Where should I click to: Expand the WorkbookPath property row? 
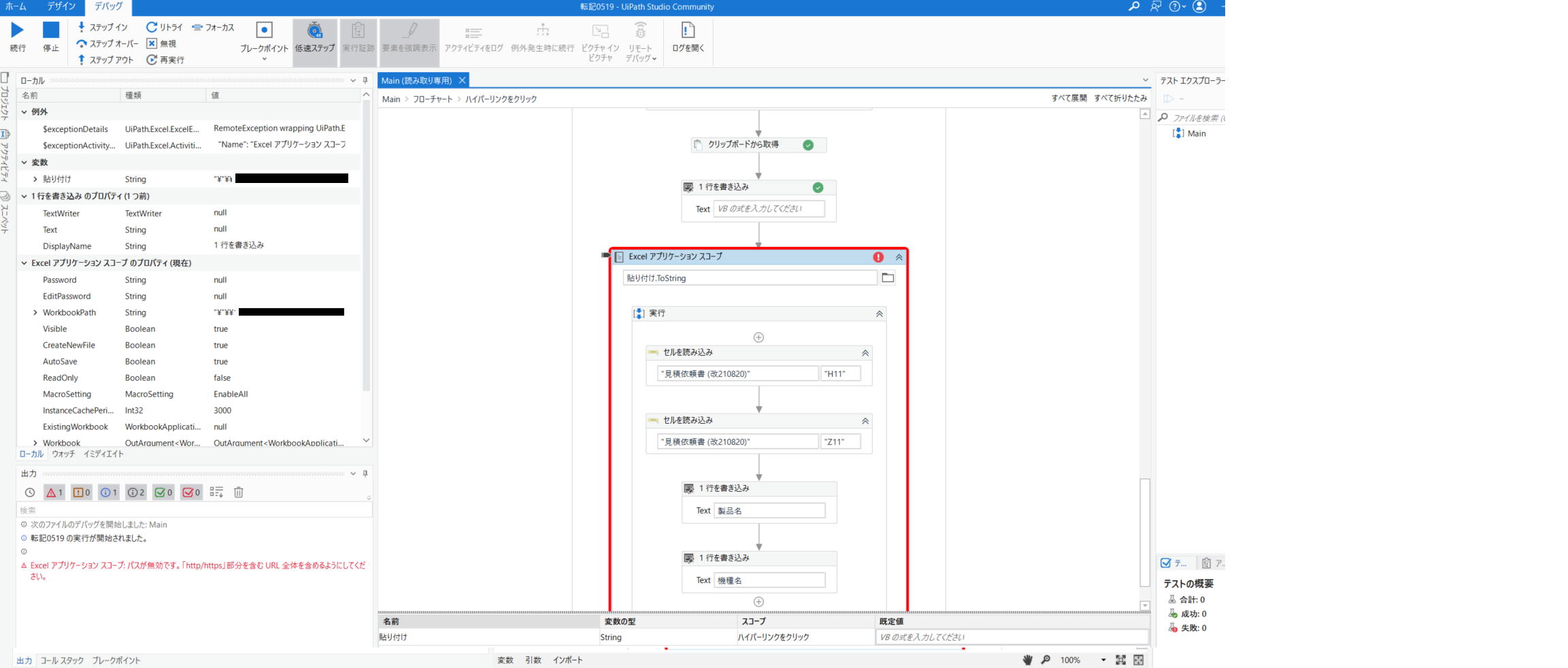point(35,313)
